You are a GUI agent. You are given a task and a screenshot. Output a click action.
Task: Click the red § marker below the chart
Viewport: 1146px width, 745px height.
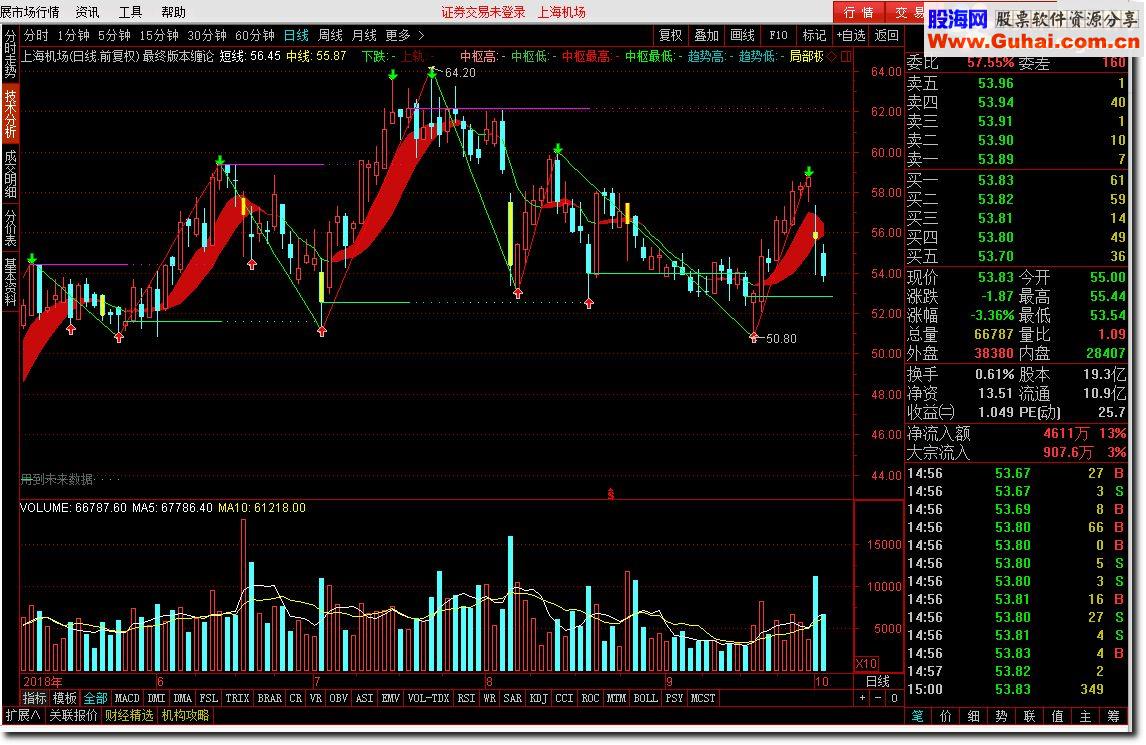pyautogui.click(x=610, y=494)
